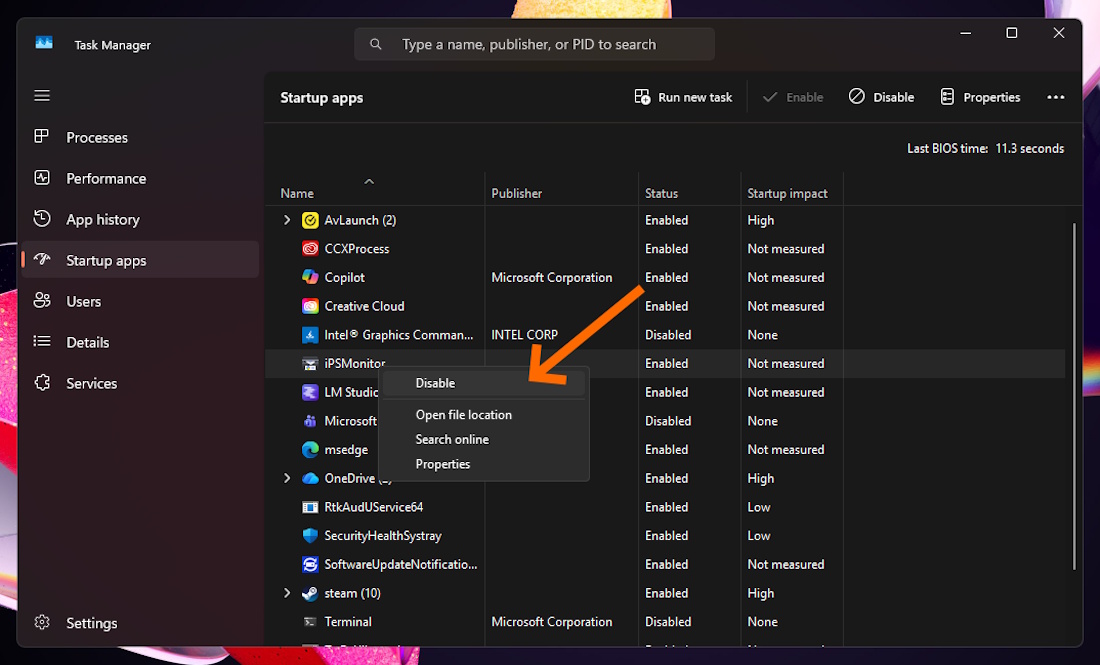Choose Disable in the context menu
Screen dimensions: 1100x665
[x=483, y=384]
